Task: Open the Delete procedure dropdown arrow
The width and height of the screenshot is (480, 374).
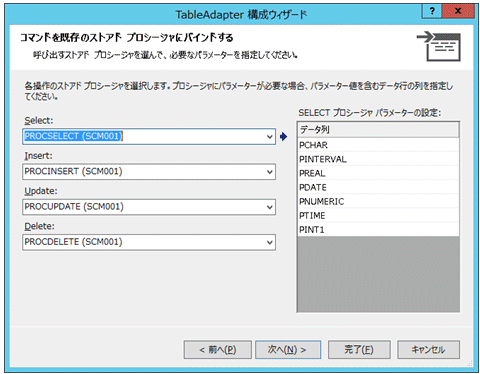Action: (269, 243)
